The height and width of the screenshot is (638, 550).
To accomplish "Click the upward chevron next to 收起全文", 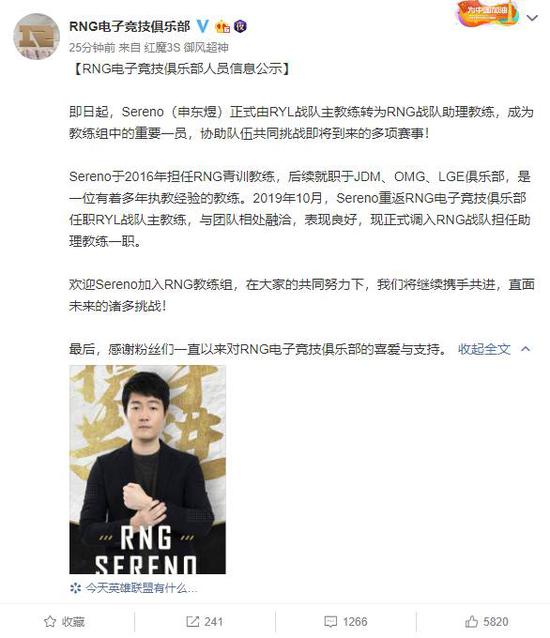I will (526, 349).
